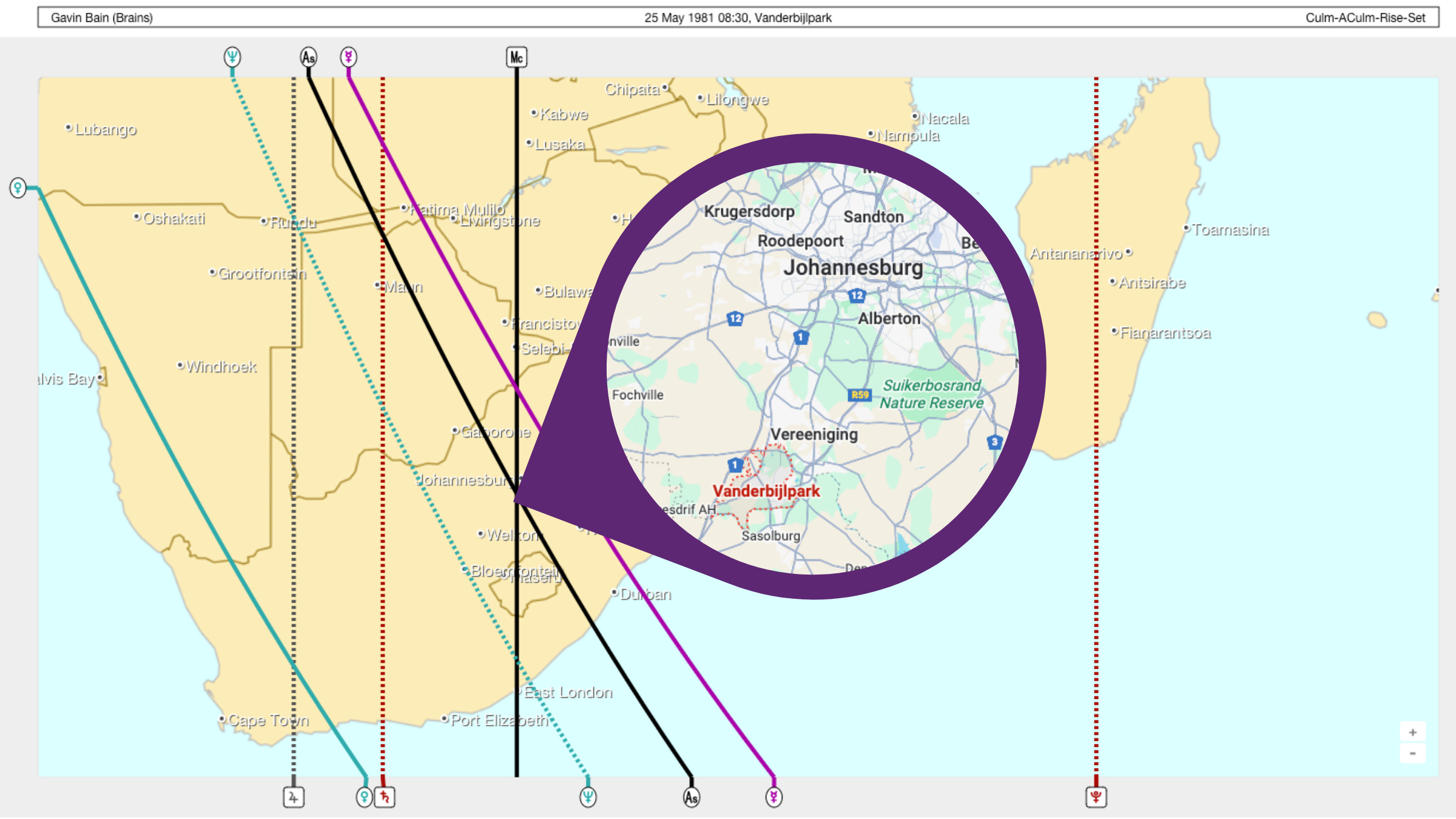Select the Jupiter symbol below the map
This screenshot has height=819, width=1456.
coord(294,797)
